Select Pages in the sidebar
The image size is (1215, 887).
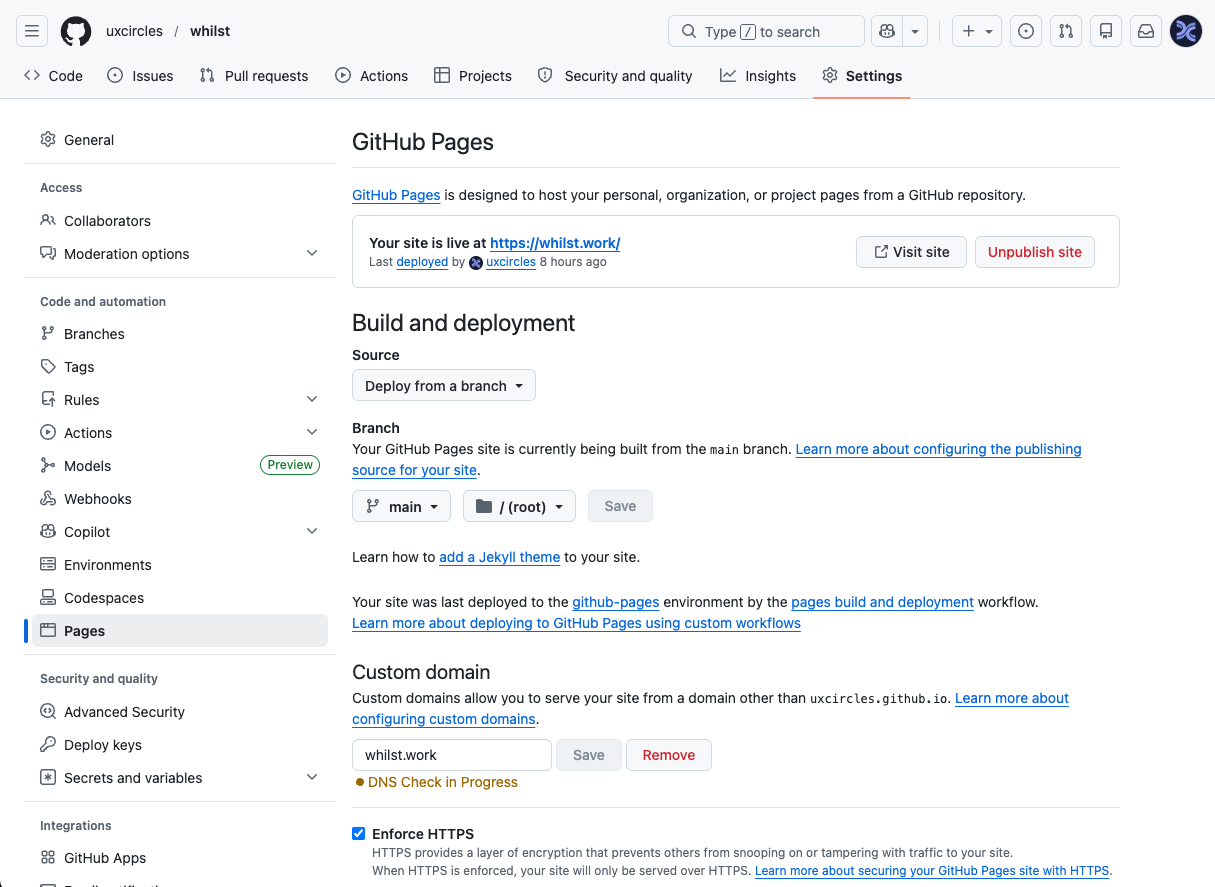(x=180, y=630)
